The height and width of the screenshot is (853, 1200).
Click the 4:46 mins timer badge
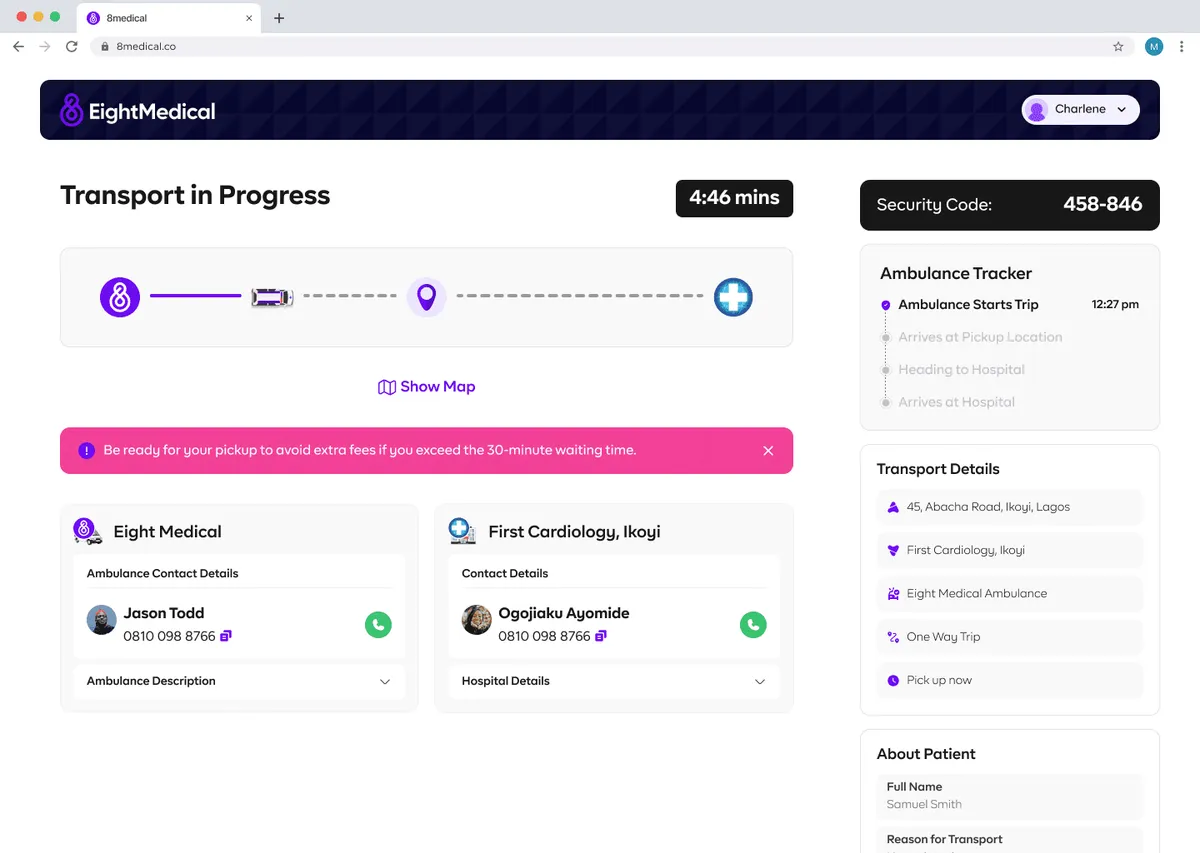point(734,198)
